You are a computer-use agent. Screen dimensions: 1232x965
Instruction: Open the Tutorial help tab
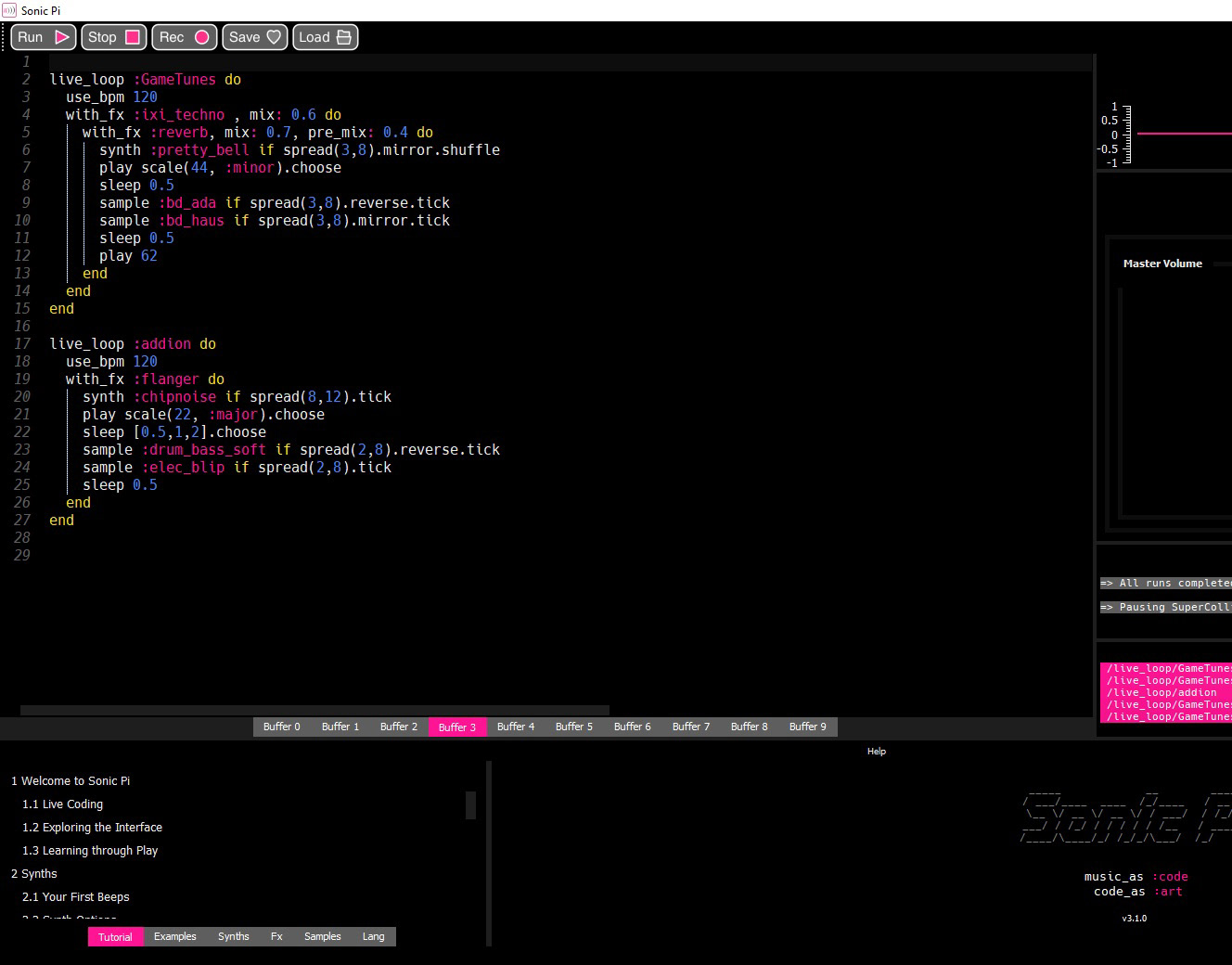point(116,937)
